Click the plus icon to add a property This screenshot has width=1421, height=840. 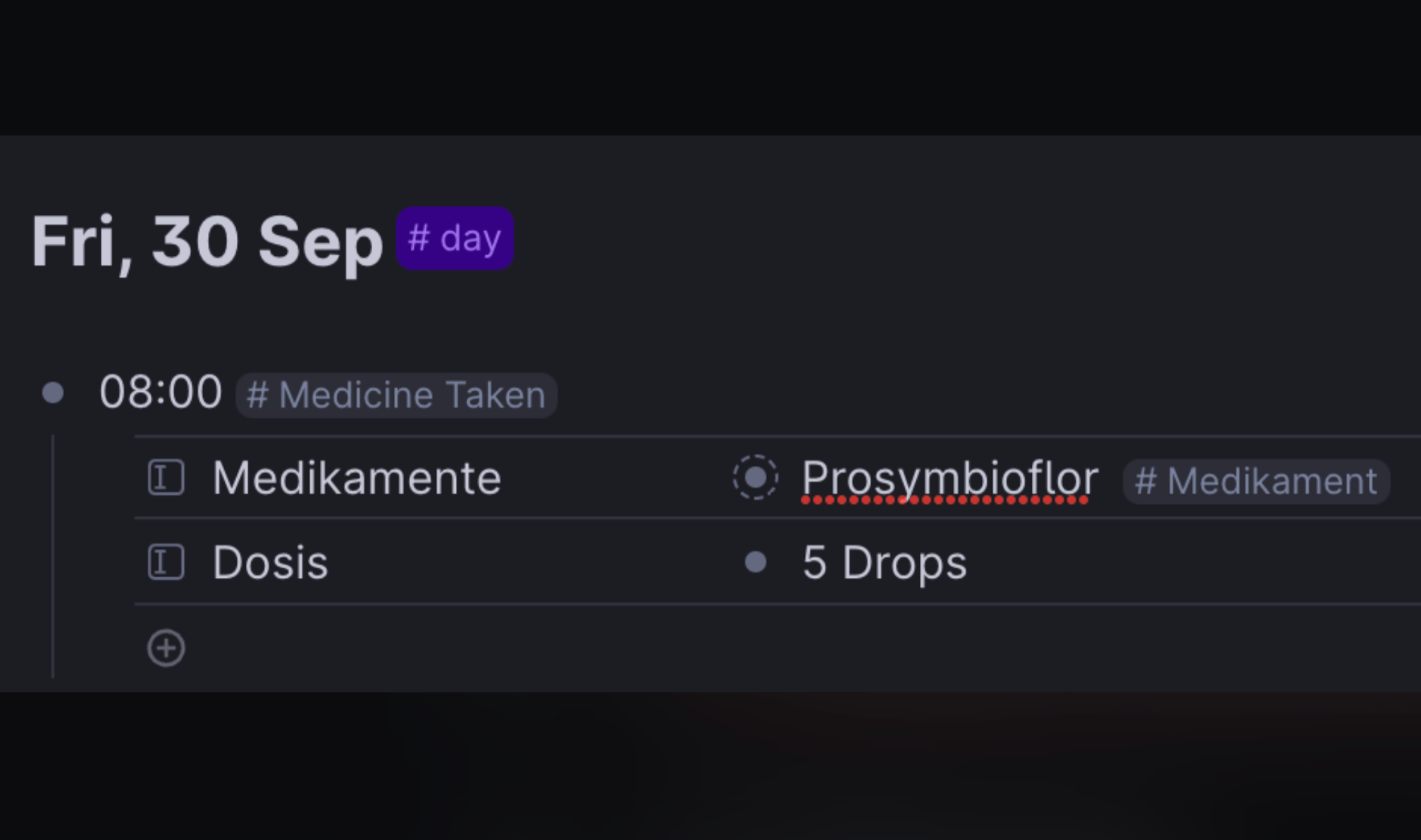166,647
